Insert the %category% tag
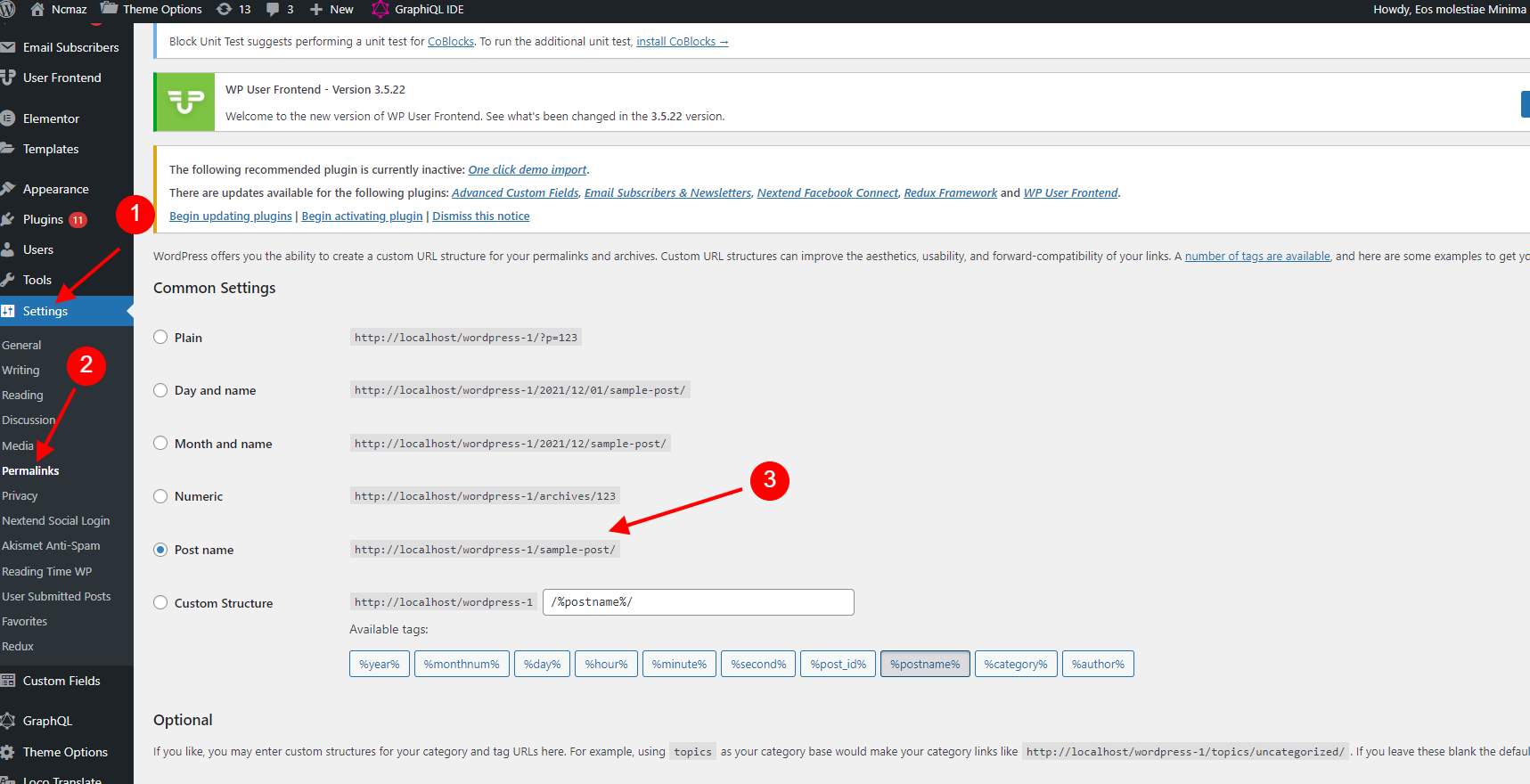 (x=1016, y=664)
